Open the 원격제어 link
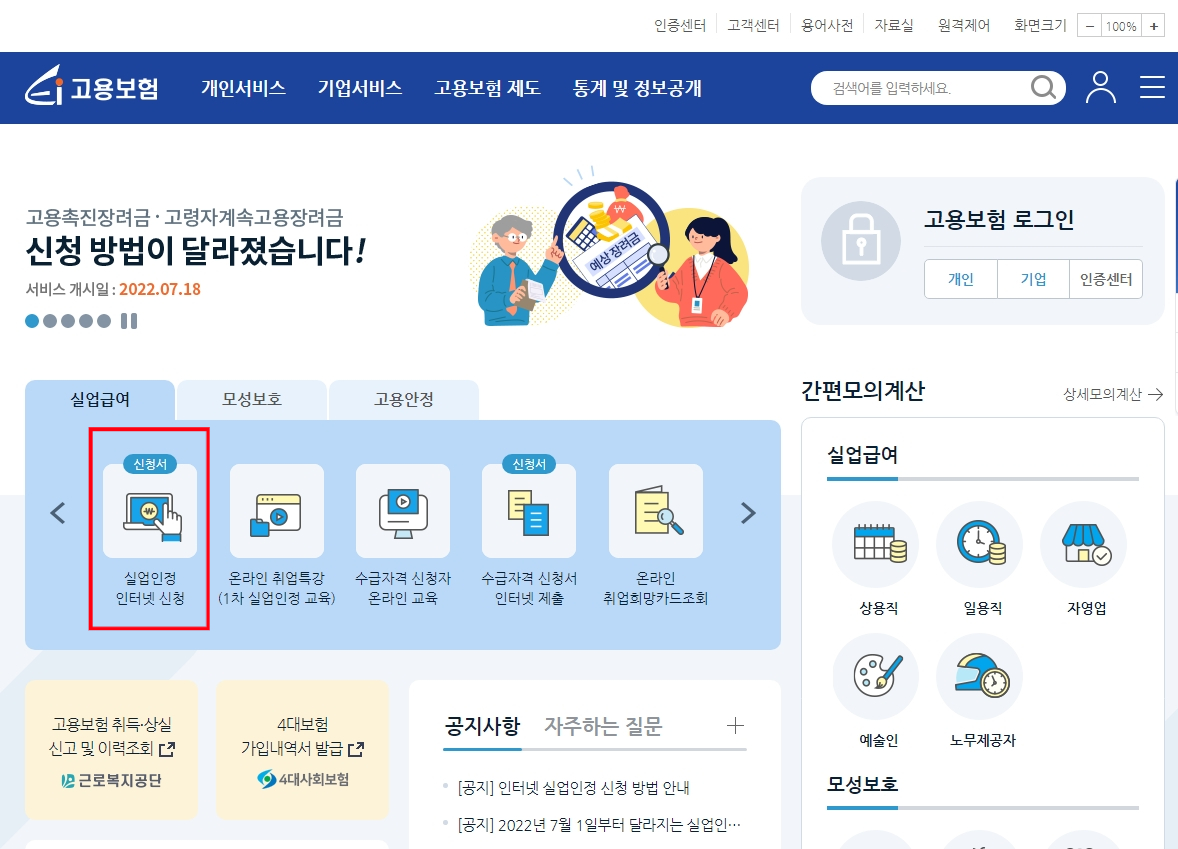 (964, 26)
